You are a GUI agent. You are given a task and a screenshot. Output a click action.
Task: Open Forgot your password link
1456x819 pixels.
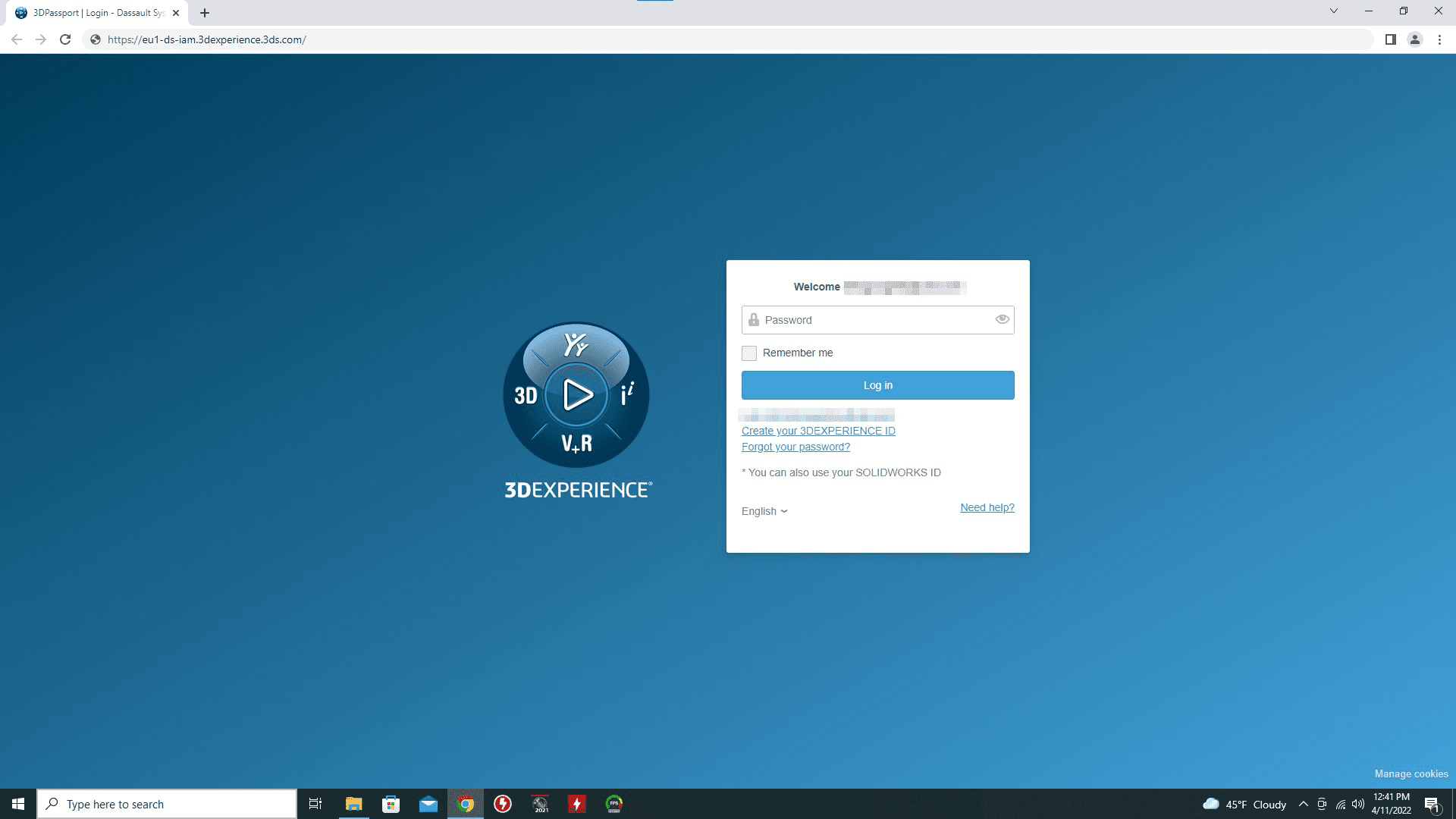[795, 447]
